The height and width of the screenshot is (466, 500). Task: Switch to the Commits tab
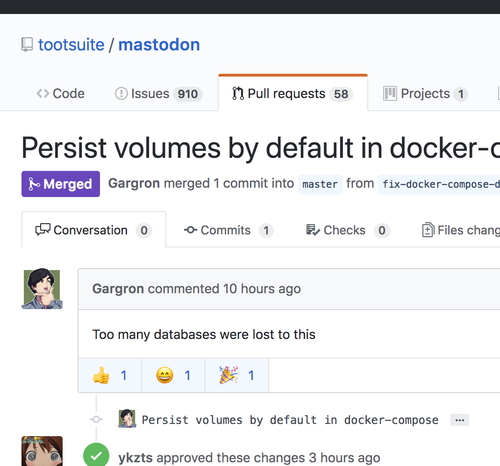pos(229,230)
